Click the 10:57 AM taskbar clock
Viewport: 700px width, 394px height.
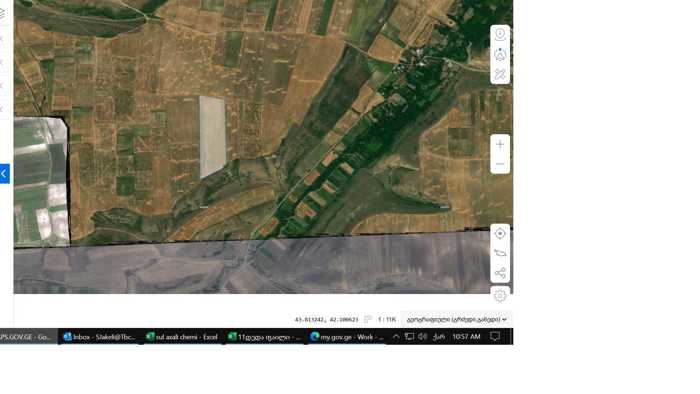pos(466,337)
